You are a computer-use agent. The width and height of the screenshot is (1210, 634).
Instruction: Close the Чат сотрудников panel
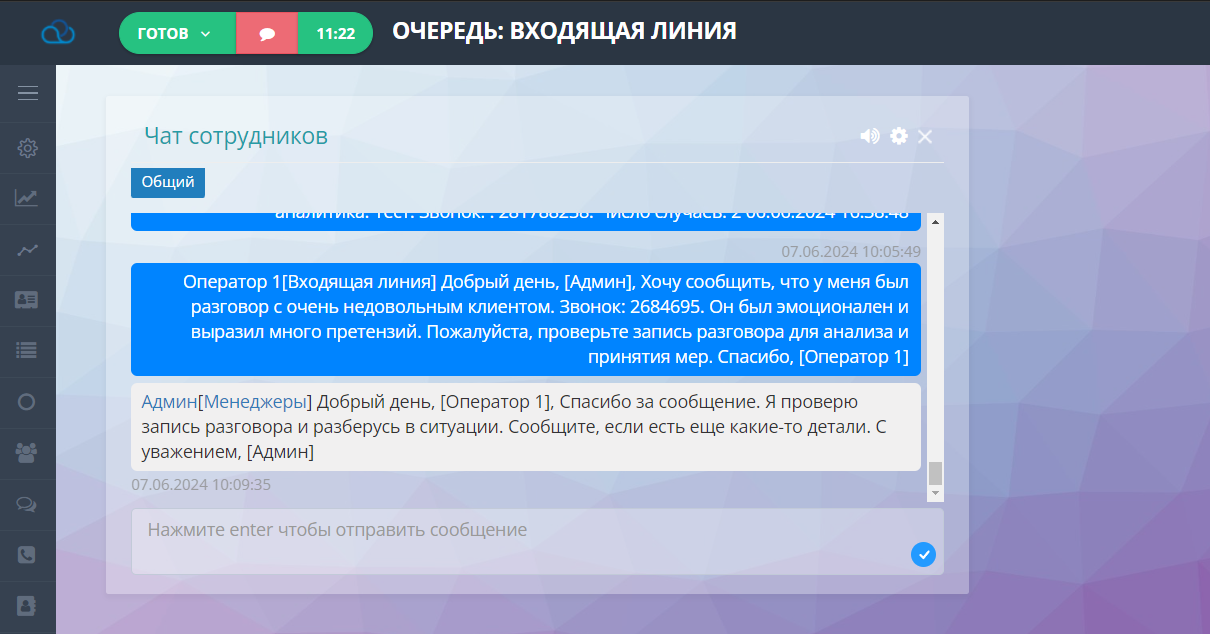(x=925, y=136)
